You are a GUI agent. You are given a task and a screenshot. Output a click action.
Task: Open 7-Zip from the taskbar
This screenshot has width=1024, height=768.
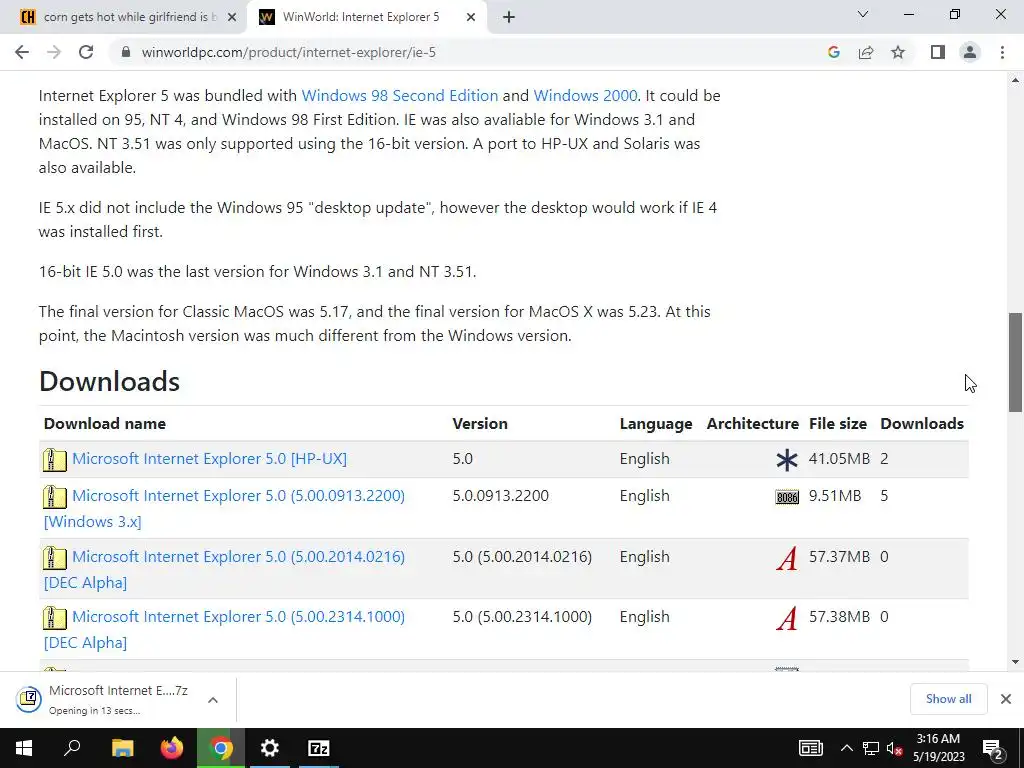coord(319,748)
